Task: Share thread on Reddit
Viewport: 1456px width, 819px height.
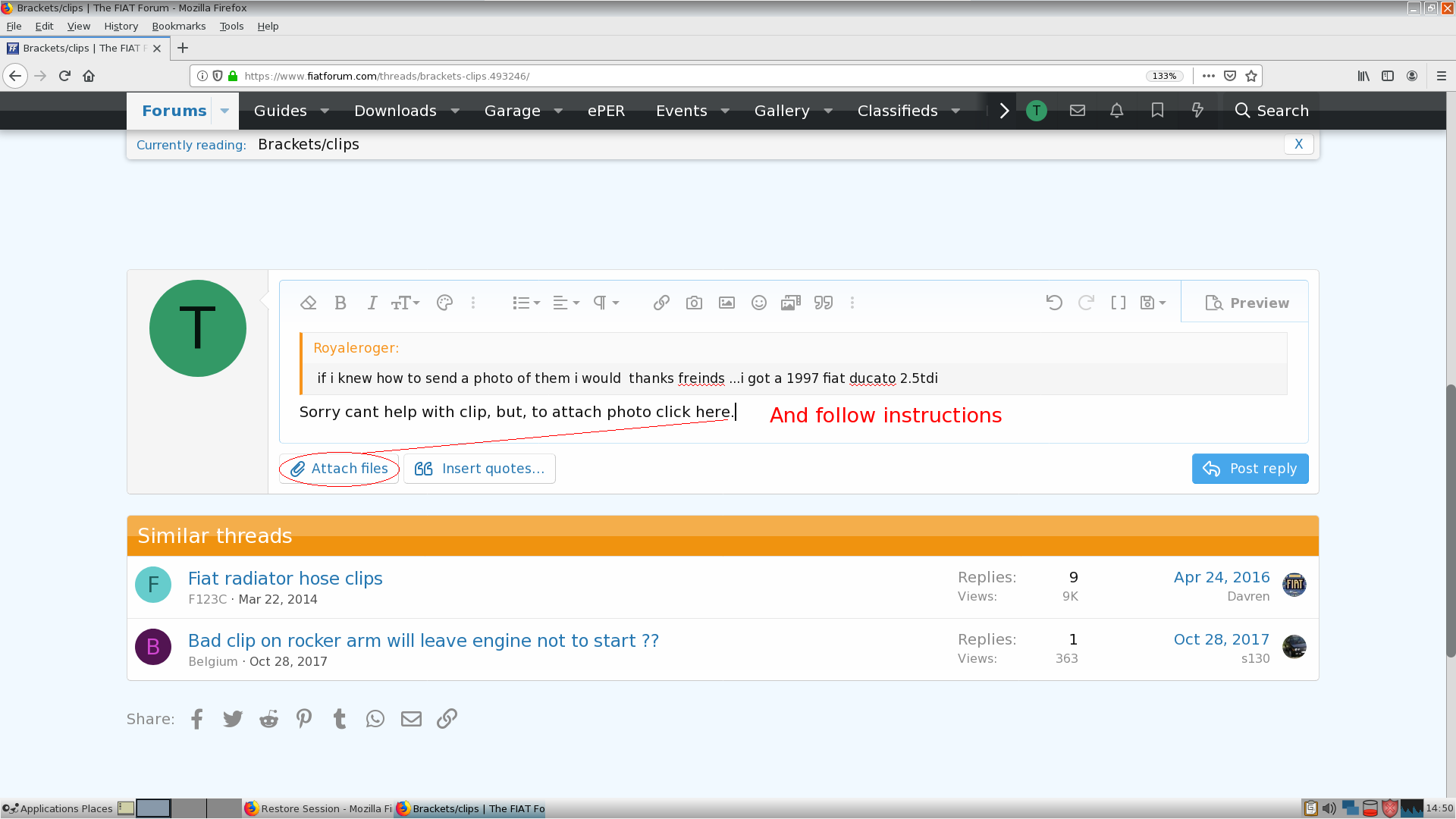Action: pyautogui.click(x=268, y=719)
